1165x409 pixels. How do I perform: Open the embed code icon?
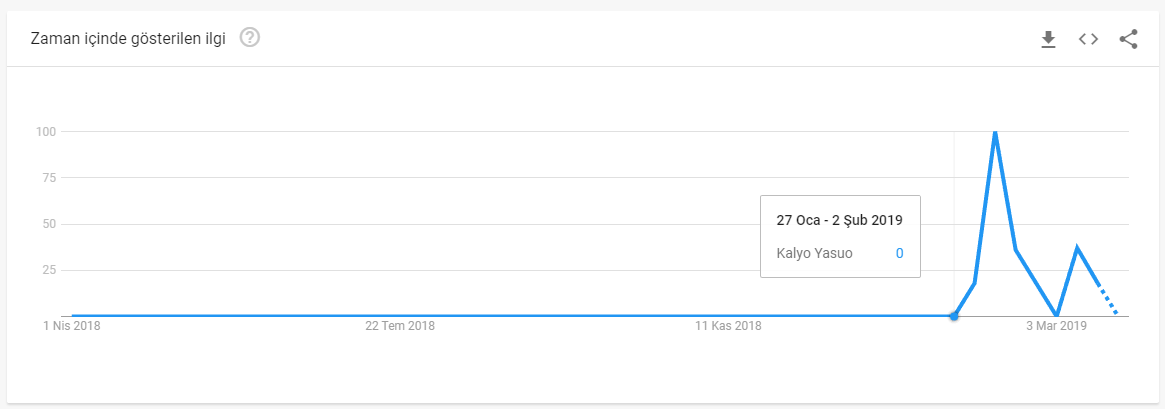click(1088, 39)
